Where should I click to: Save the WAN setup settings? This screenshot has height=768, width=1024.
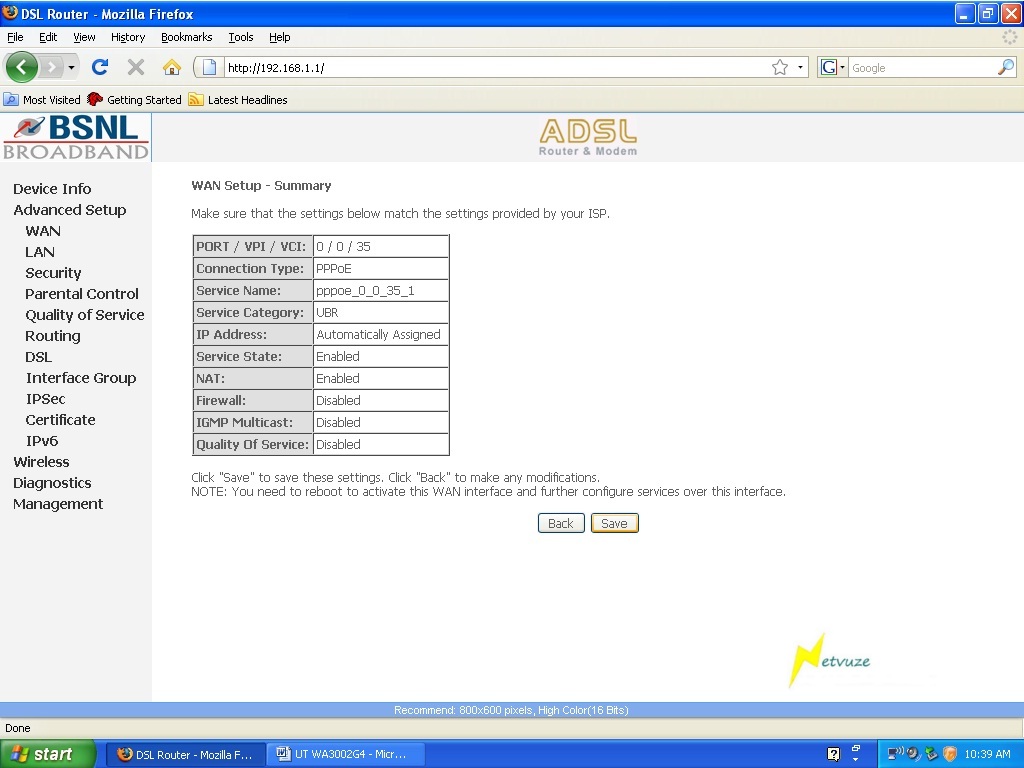pos(614,522)
